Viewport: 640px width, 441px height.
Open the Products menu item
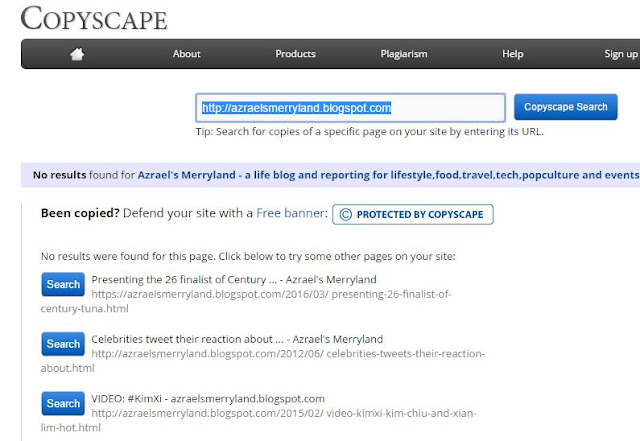(x=296, y=54)
